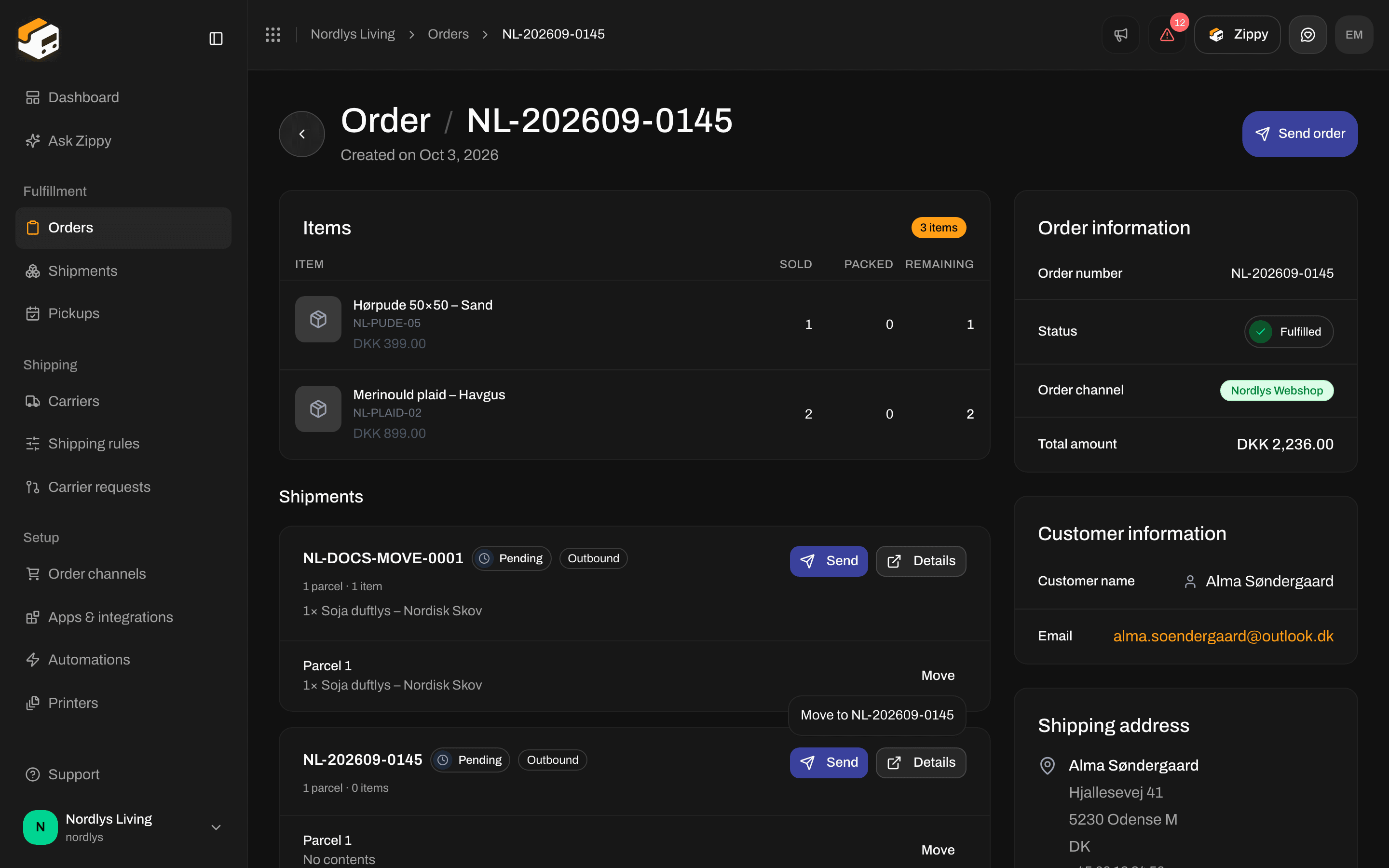Screen dimensions: 1389x868
Task: Open the alerts warning icon with badge
Action: (x=1167, y=34)
